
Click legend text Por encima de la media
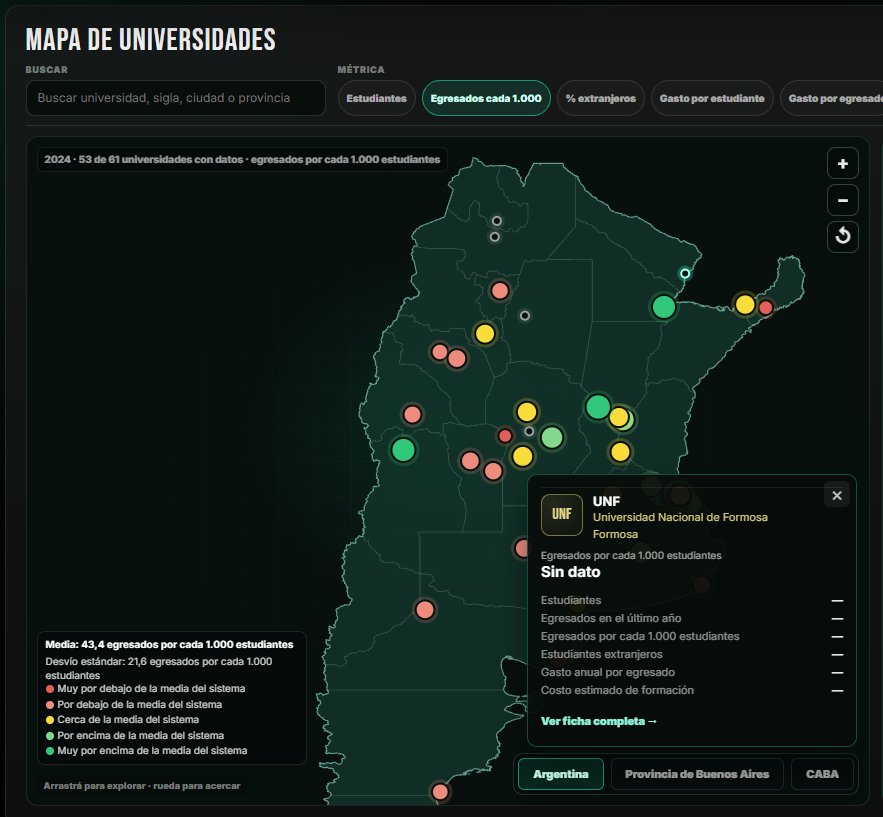pos(141,735)
